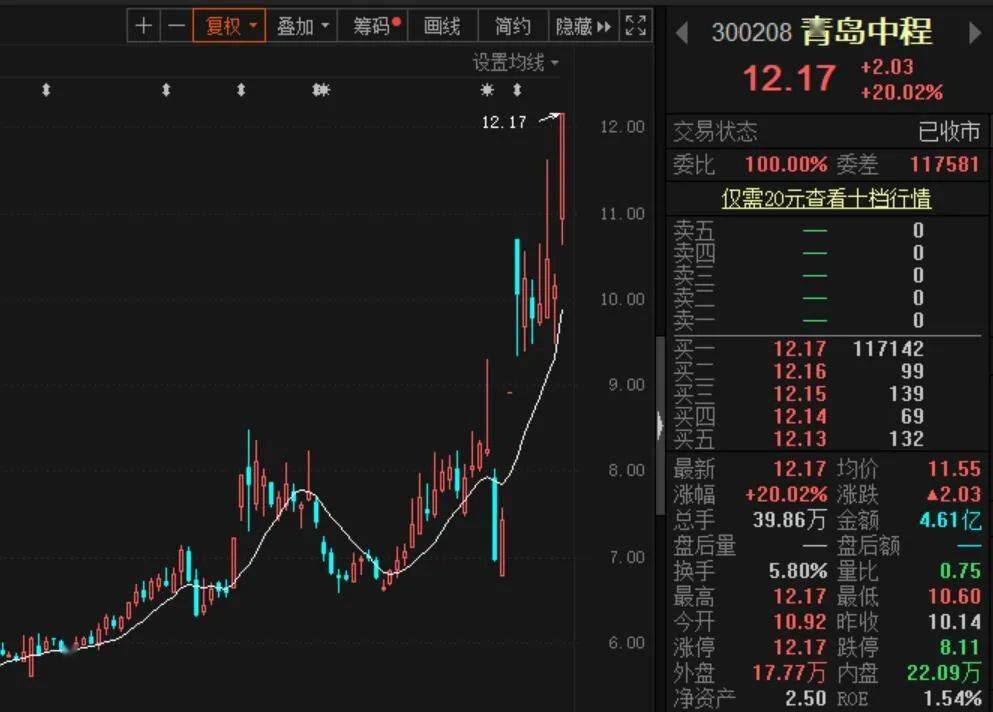Toggle 复权 price adjustment mode
The image size is (993, 712).
[222, 25]
